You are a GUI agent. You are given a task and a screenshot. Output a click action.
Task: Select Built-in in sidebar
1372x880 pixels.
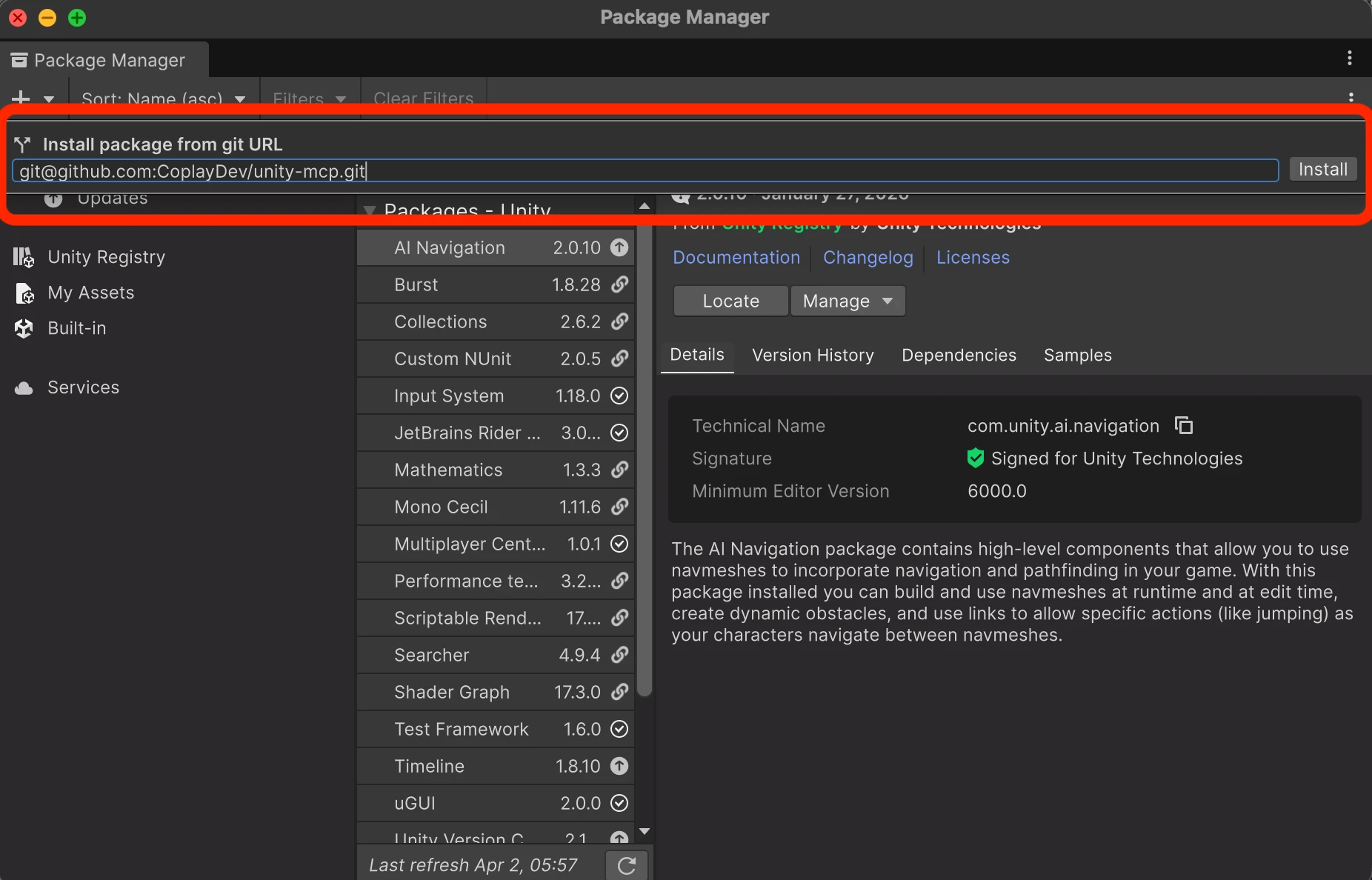pos(77,328)
